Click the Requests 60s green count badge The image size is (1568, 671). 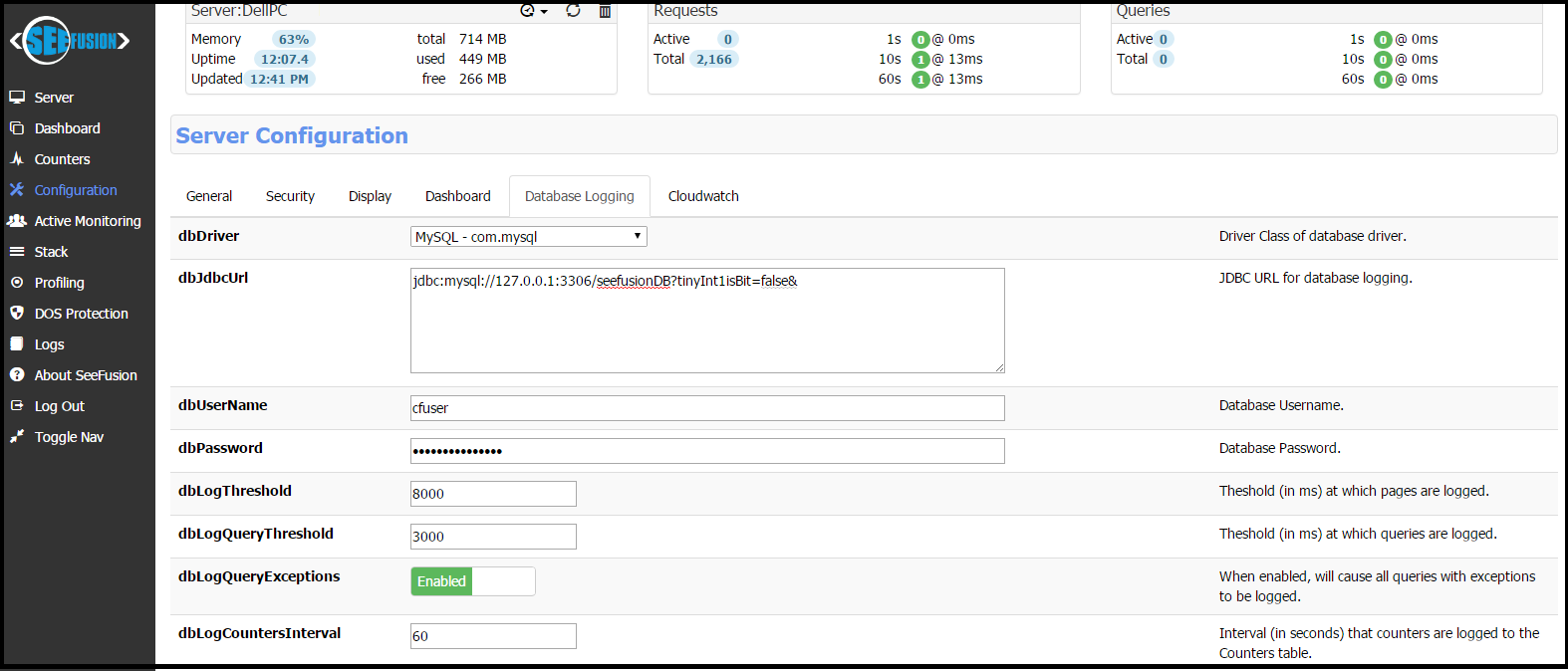tap(920, 80)
